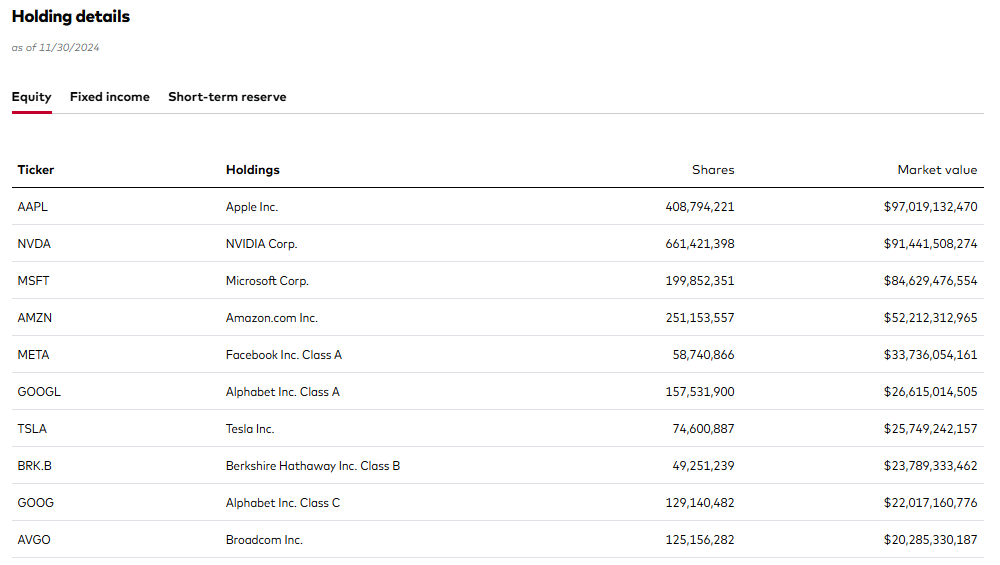Click the Amazon.com Inc. holding
The image size is (1000, 565).
(x=272, y=318)
